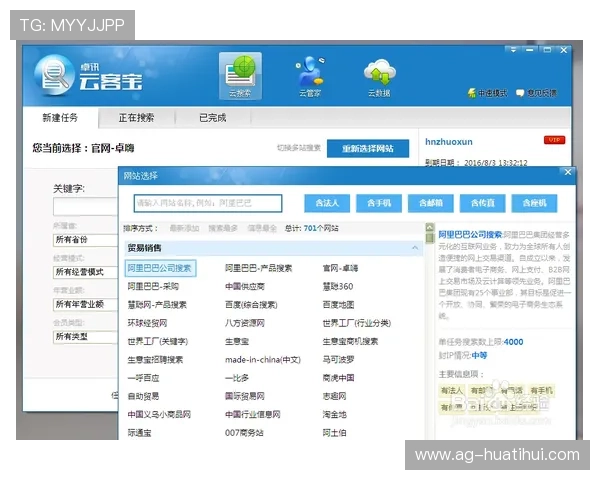This screenshot has height=480, width=600.
Task: Open the 所有类型 member type dropdown
Action: pyautogui.click(x=85, y=337)
